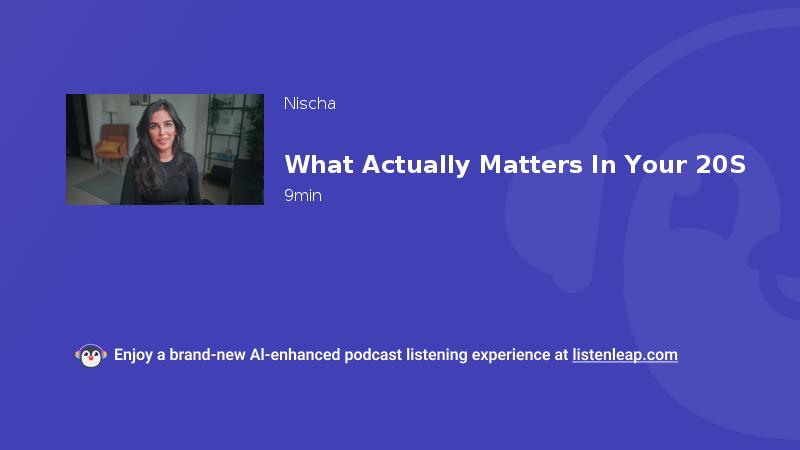The height and width of the screenshot is (450, 800).
Task: Open the listenleap.com link
Action: click(625, 355)
